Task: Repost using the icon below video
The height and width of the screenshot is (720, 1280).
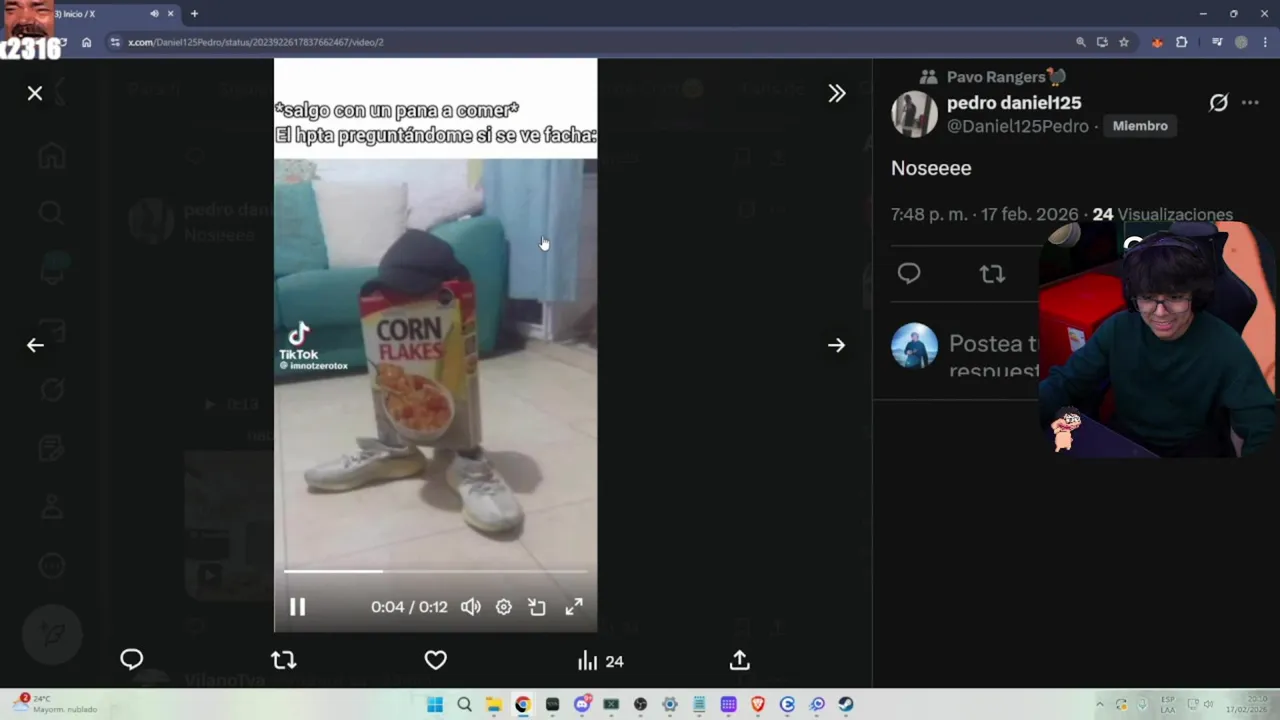Action: [x=284, y=660]
